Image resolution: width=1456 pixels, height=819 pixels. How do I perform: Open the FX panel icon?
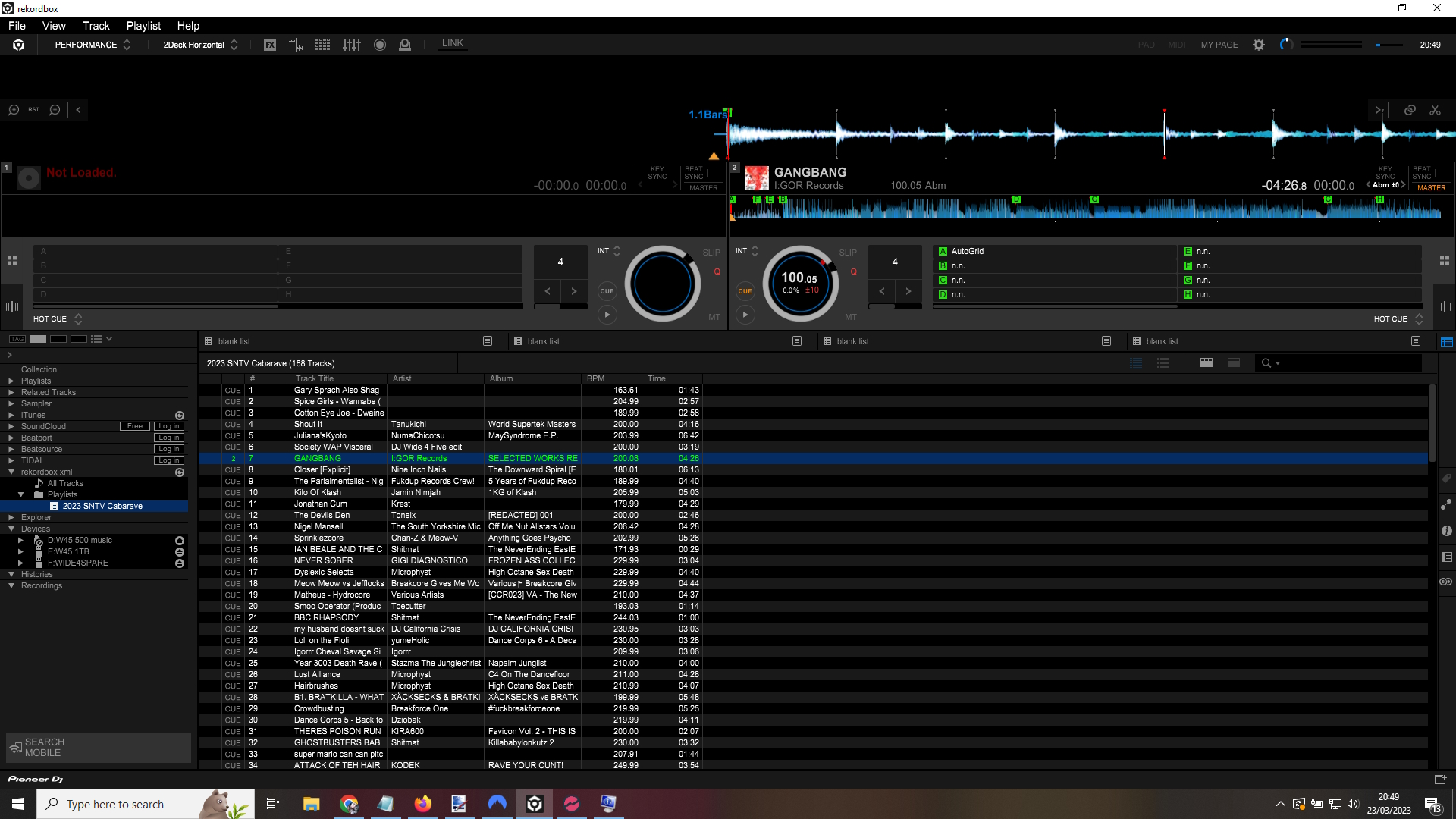270,45
